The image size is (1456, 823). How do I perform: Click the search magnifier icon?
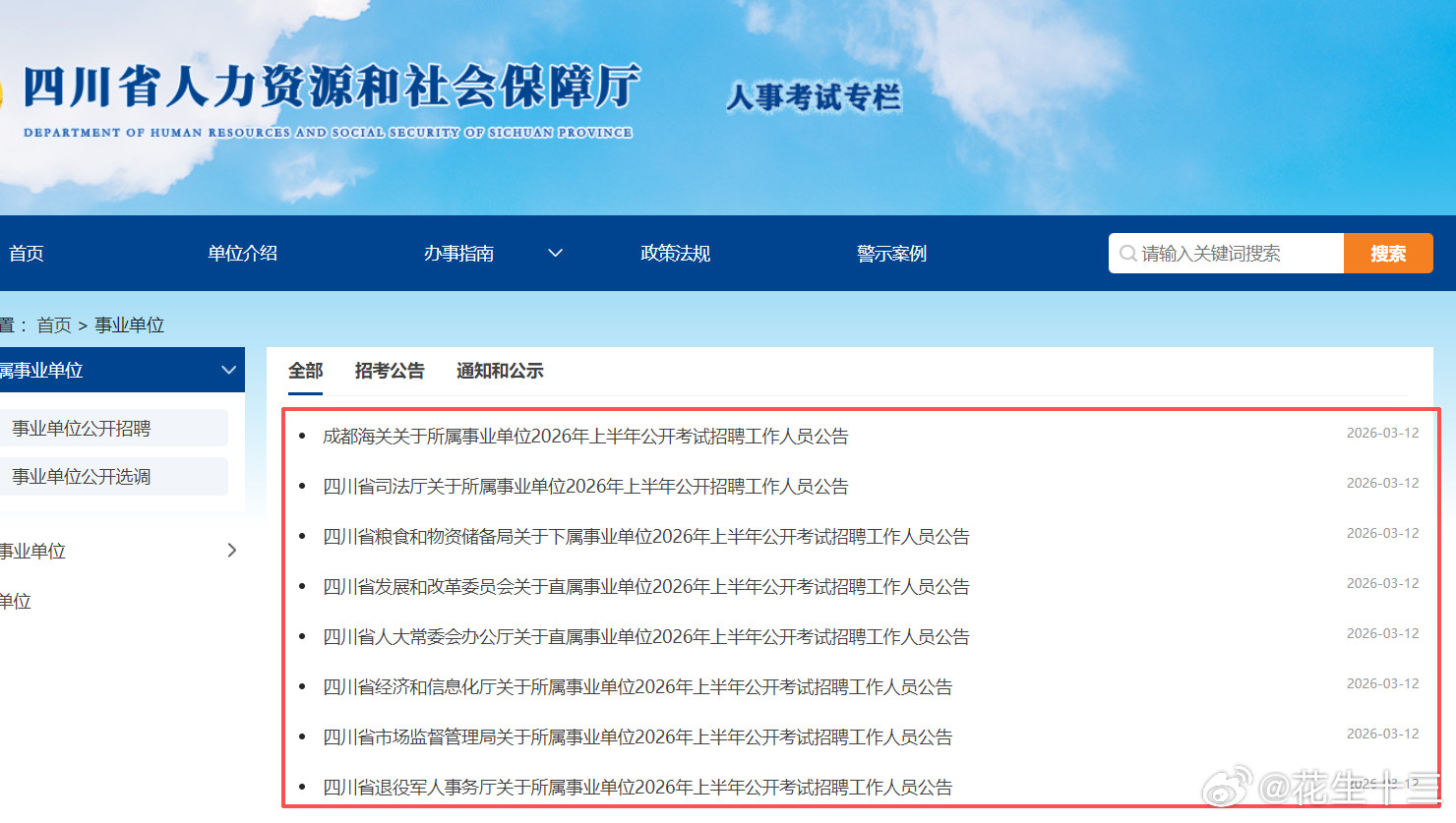point(1127,253)
